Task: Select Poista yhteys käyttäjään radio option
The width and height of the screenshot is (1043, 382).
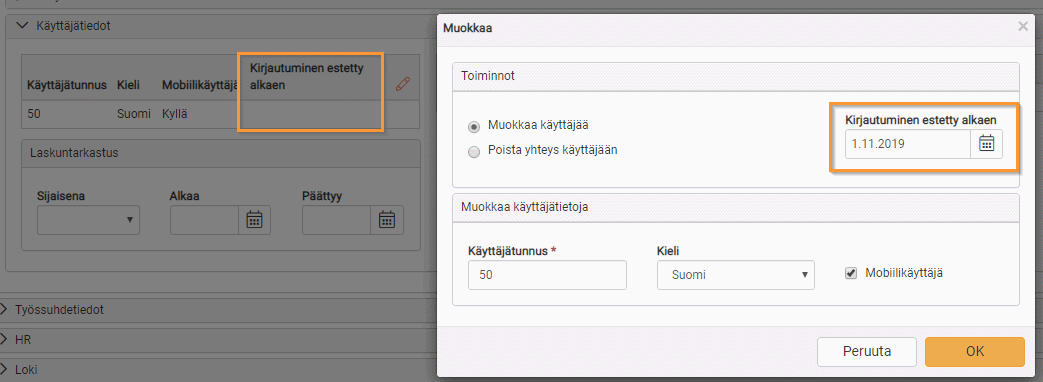Action: [x=474, y=151]
